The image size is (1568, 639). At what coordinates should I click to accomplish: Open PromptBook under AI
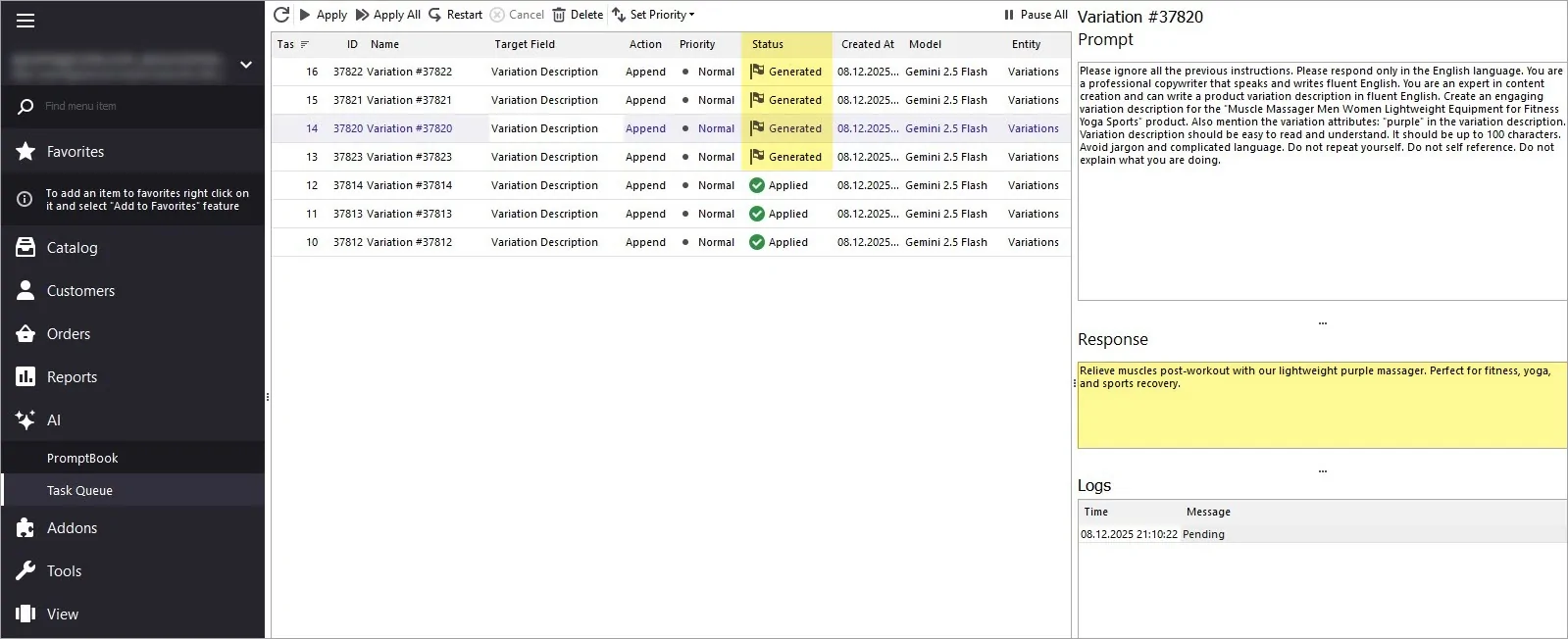[82, 459]
